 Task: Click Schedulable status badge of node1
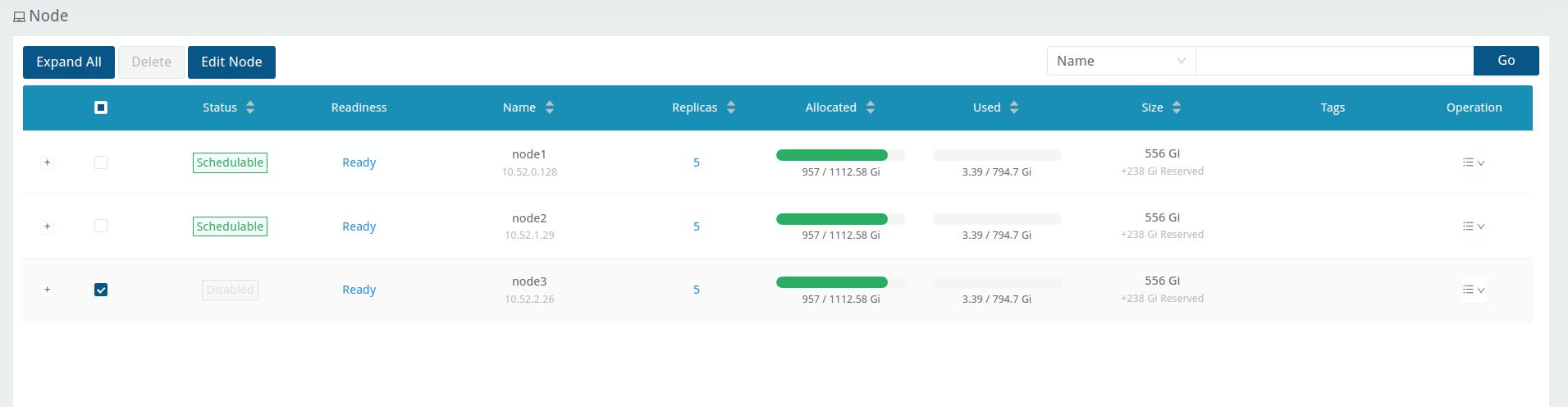point(230,162)
